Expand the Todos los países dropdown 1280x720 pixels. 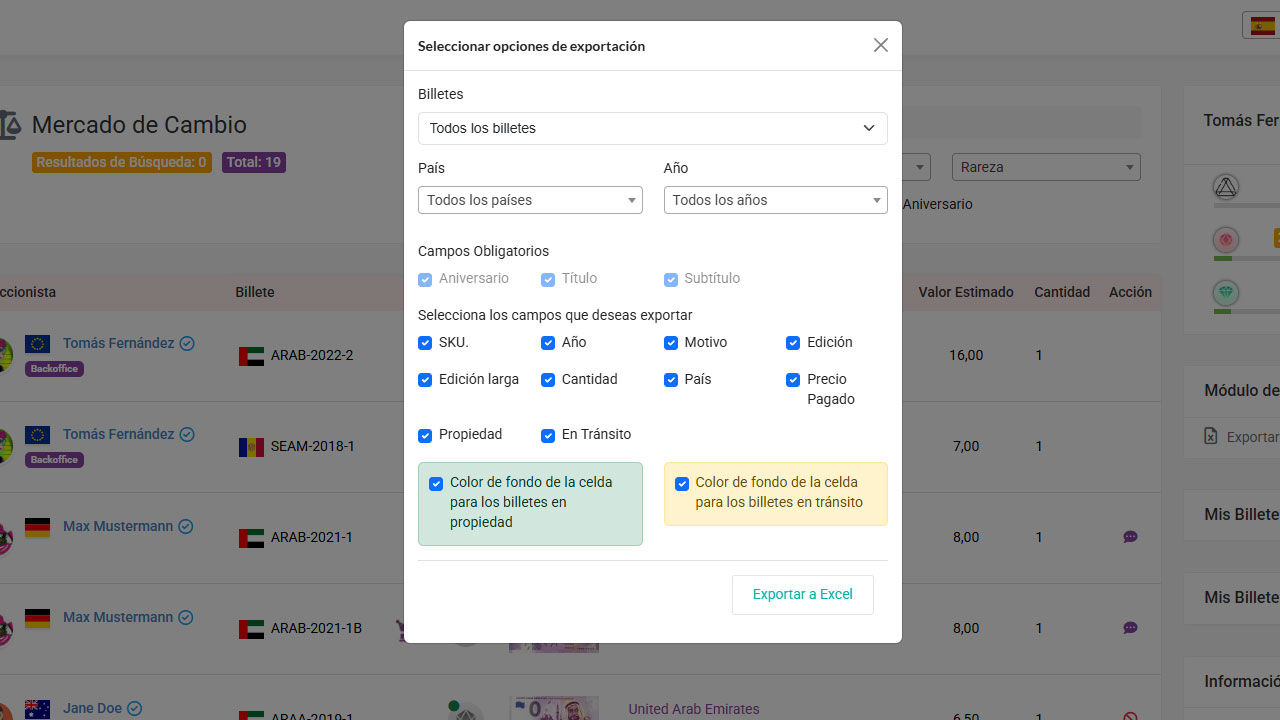(529, 200)
